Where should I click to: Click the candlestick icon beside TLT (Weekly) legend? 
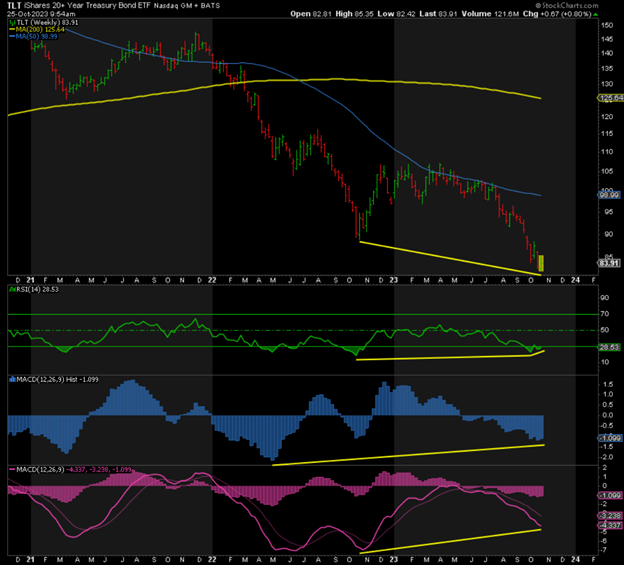[x=12, y=23]
